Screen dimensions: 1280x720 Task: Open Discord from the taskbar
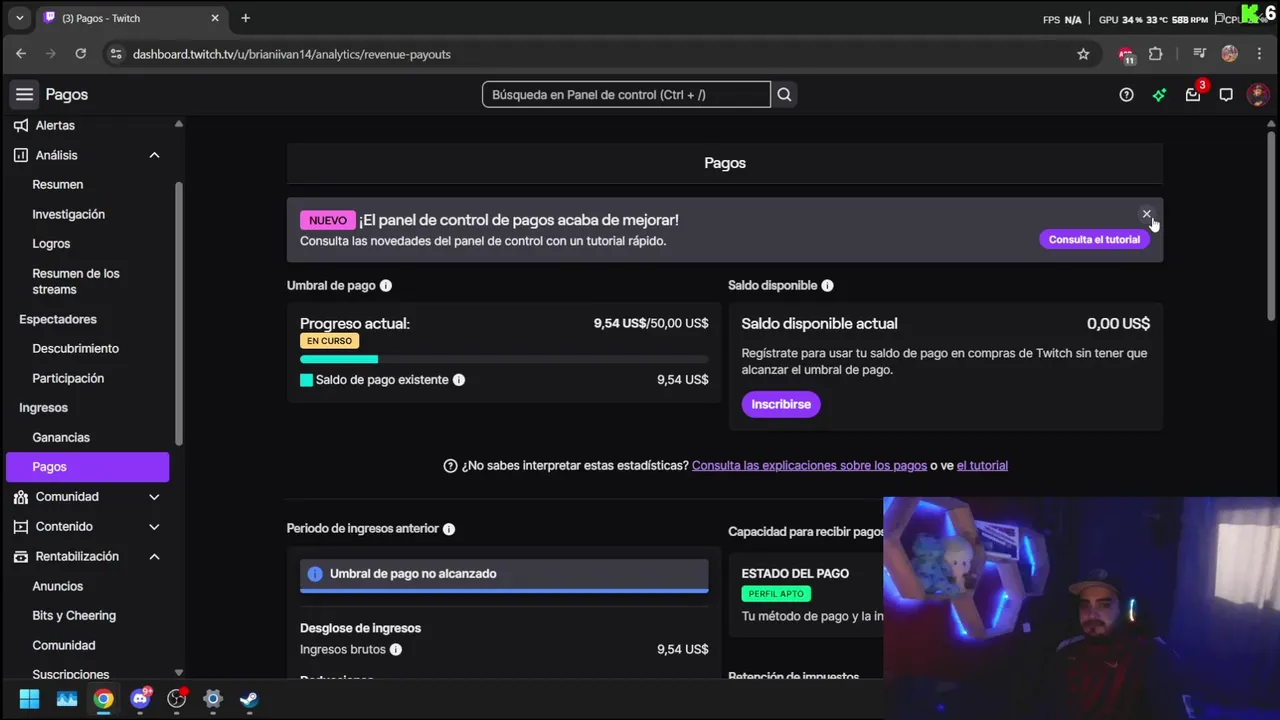pos(140,699)
